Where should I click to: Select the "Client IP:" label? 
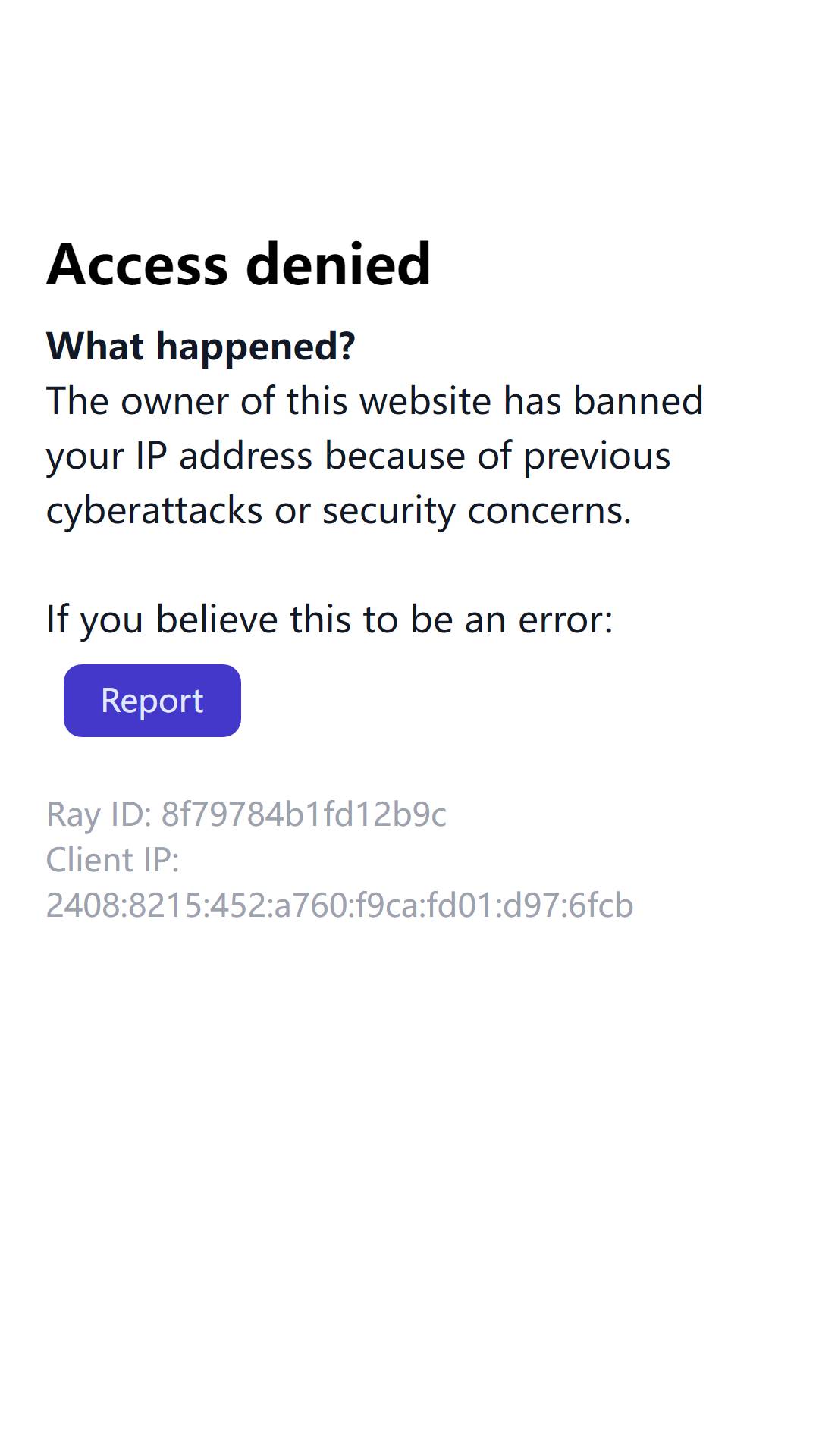113,860
